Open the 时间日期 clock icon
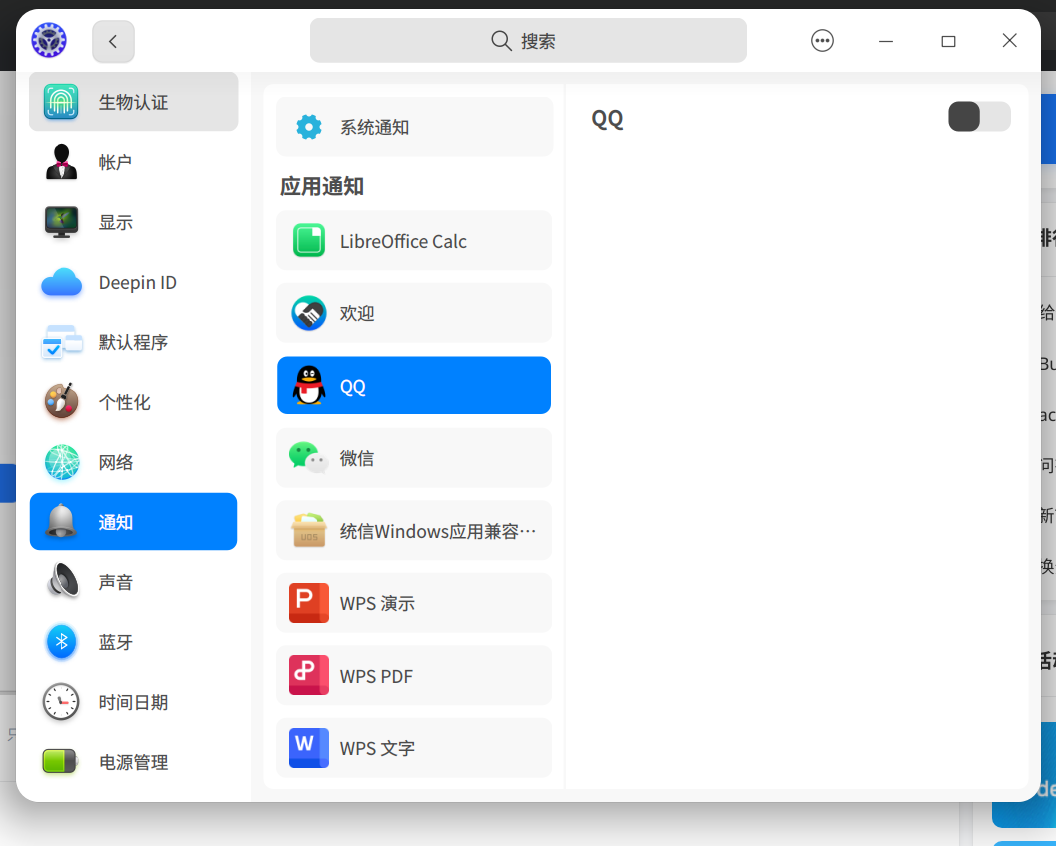Image resolution: width=1056 pixels, height=846 pixels. [61, 702]
